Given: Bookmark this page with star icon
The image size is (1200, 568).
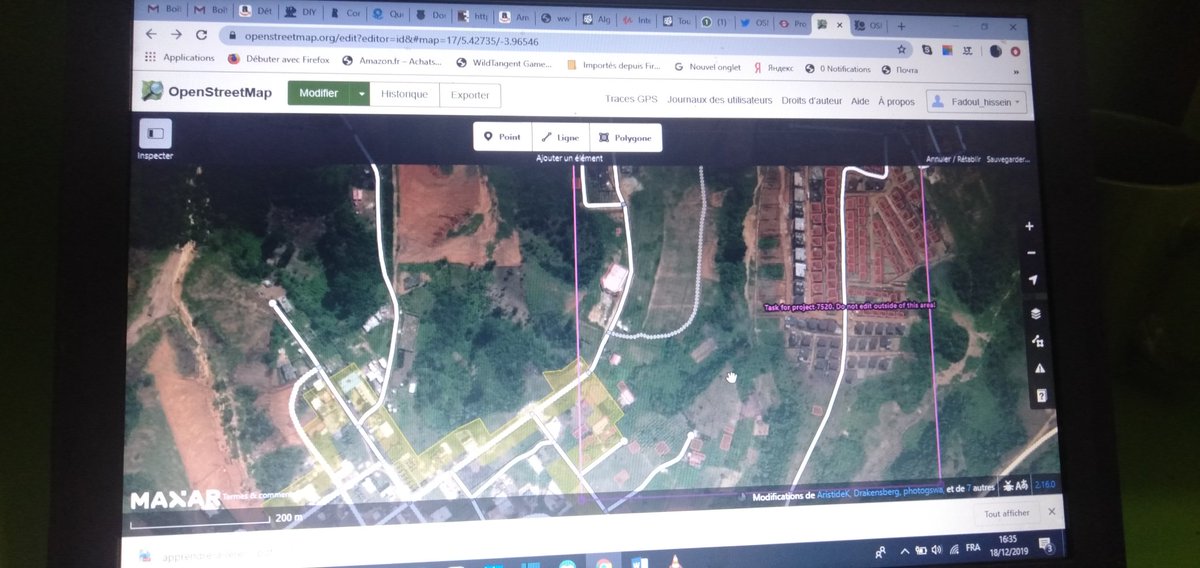Looking at the screenshot, I should (901, 48).
